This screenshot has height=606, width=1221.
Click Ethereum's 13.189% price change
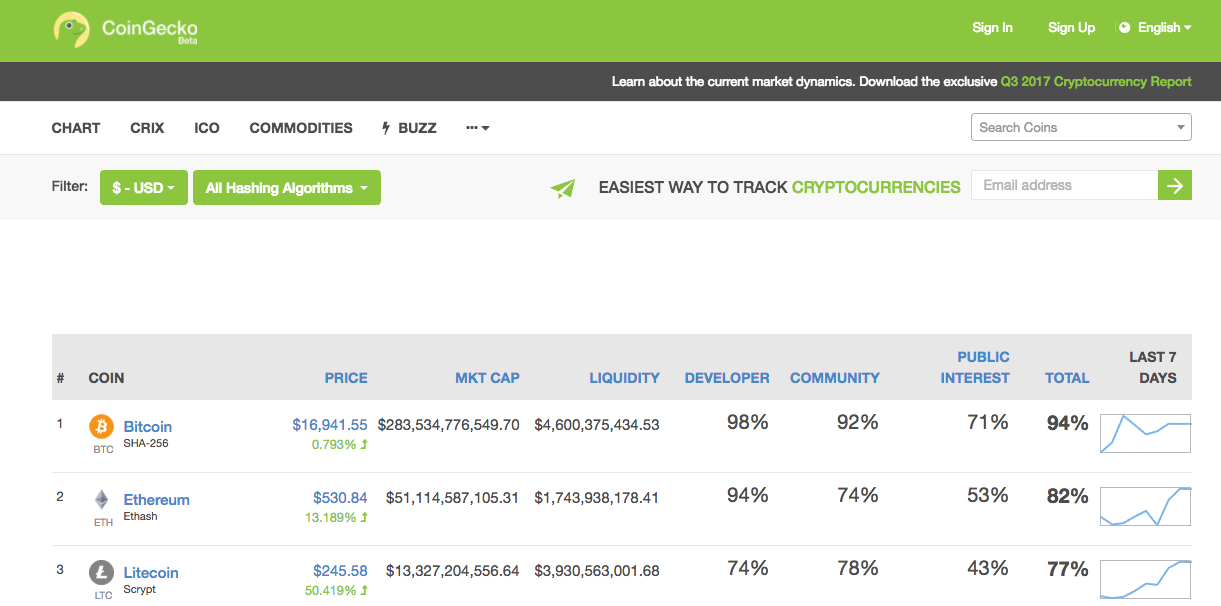coord(336,517)
